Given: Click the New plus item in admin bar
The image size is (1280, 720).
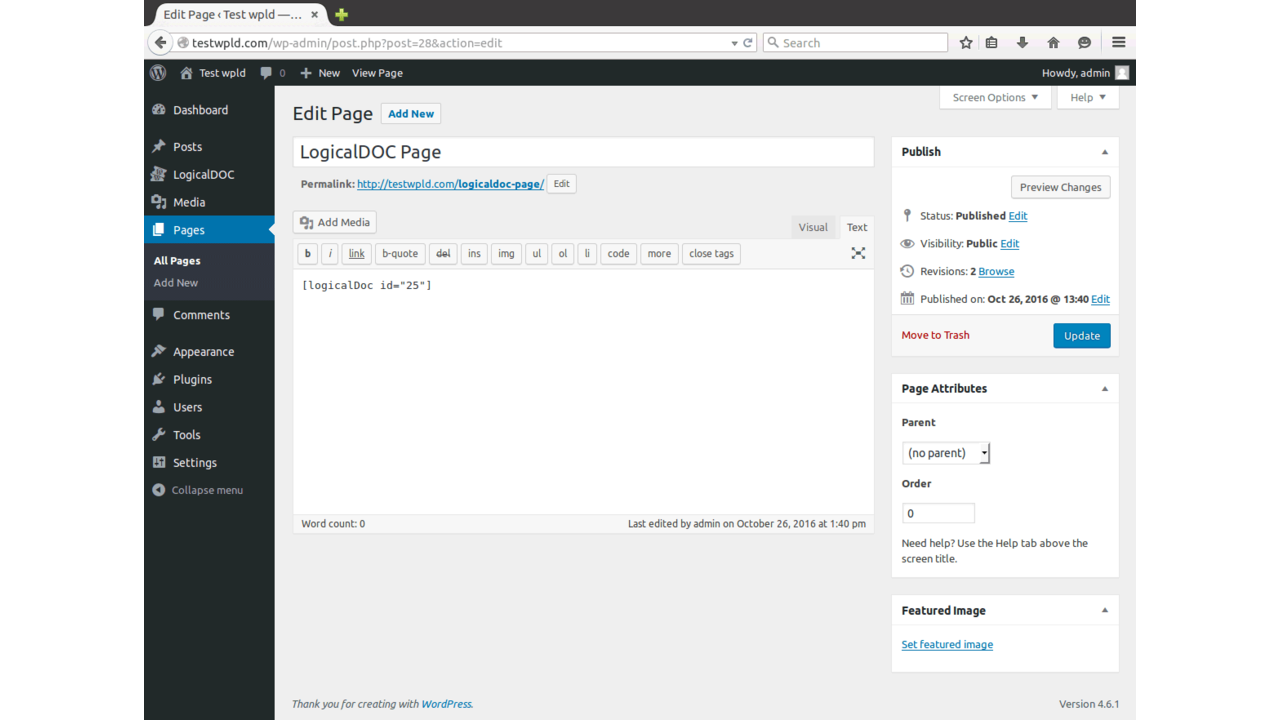Looking at the screenshot, I should point(320,73).
